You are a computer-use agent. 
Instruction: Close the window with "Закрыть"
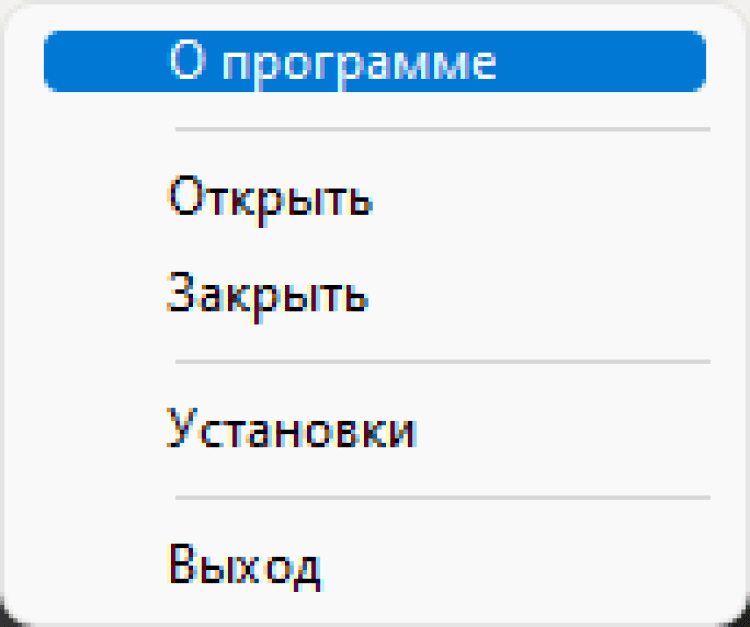click(268, 295)
